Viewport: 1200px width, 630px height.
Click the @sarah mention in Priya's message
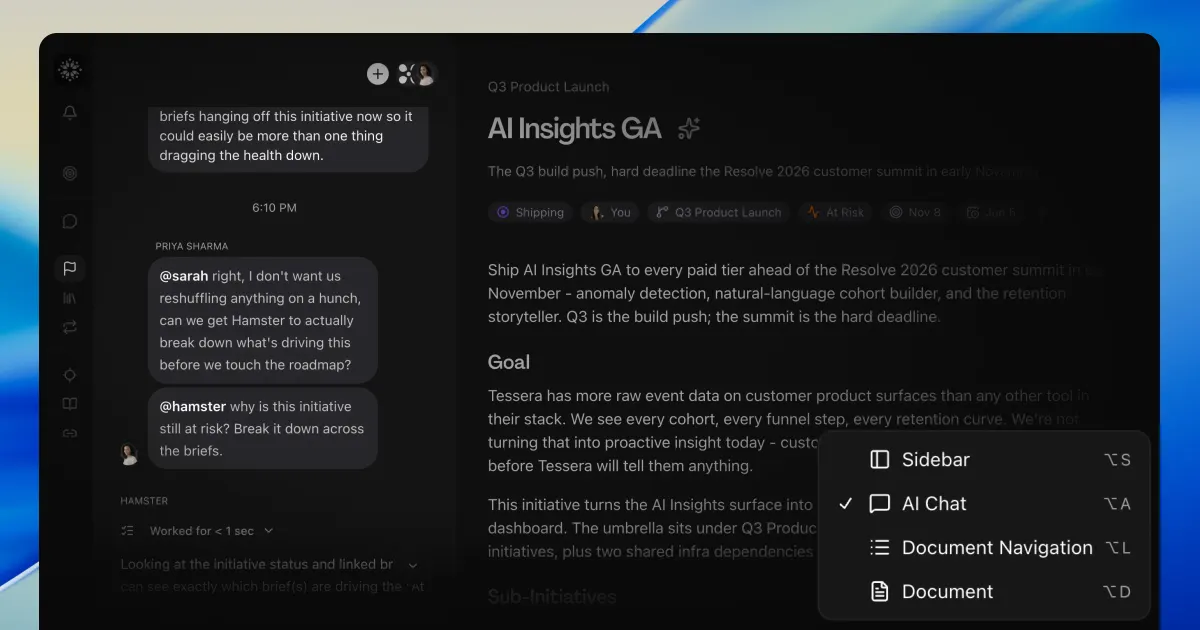(184, 276)
